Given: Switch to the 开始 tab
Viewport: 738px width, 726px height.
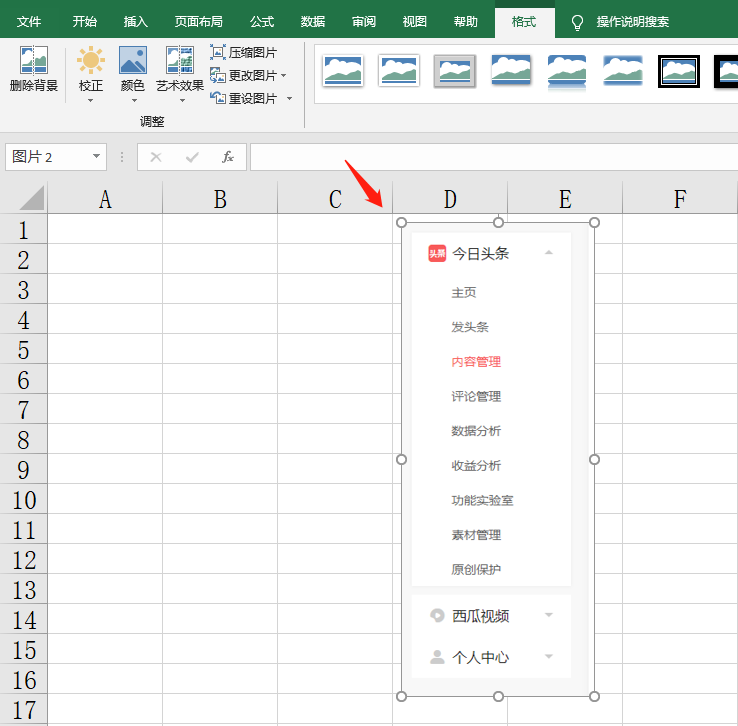Looking at the screenshot, I should tap(85, 22).
